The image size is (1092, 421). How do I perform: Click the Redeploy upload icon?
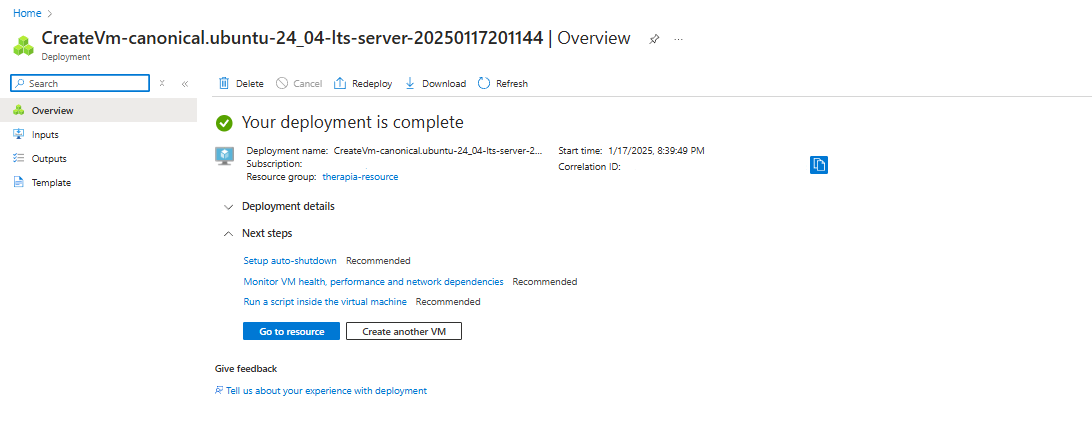[341, 84]
